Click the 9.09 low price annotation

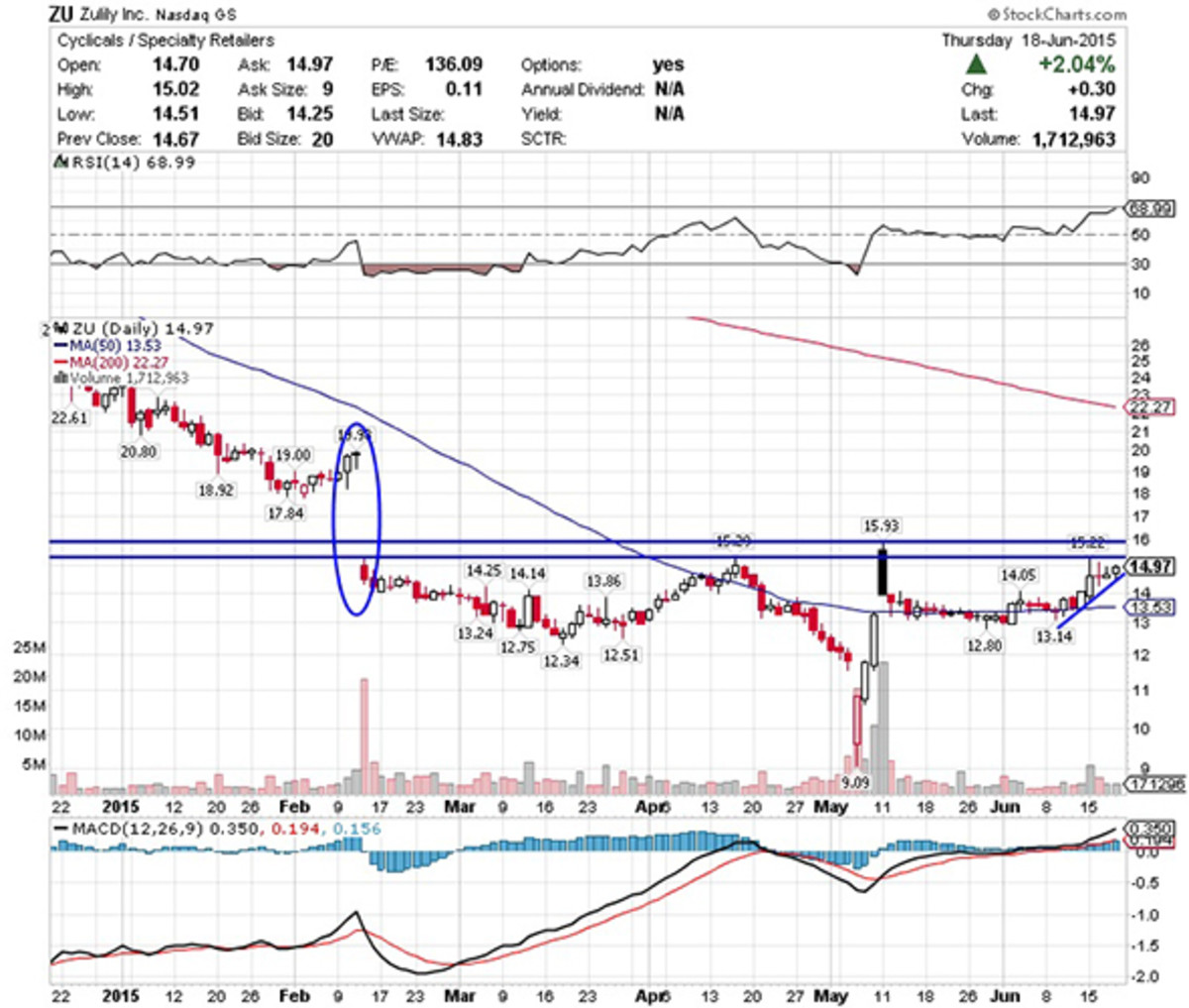(x=855, y=782)
